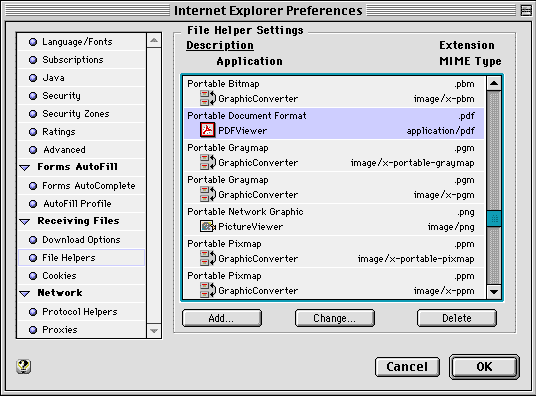Image resolution: width=536 pixels, height=396 pixels.
Task: Collapse the Forms AutoFill section
Action: (25, 168)
